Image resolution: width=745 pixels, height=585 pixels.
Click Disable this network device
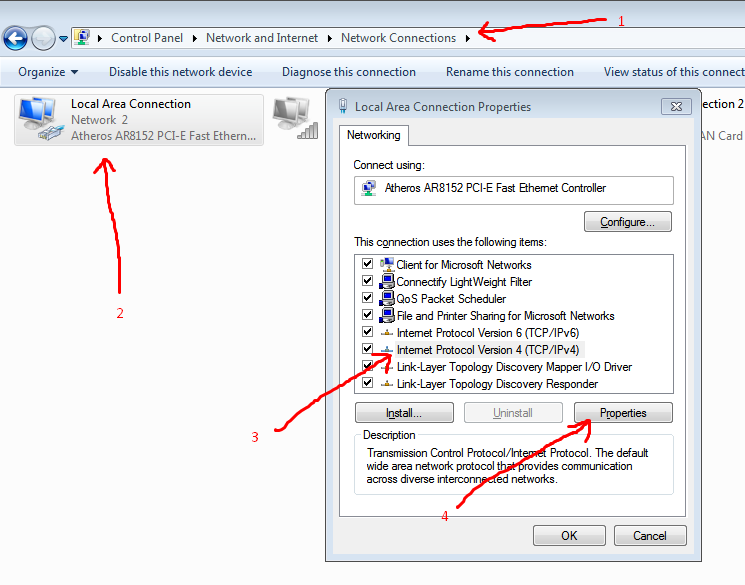[x=181, y=72]
